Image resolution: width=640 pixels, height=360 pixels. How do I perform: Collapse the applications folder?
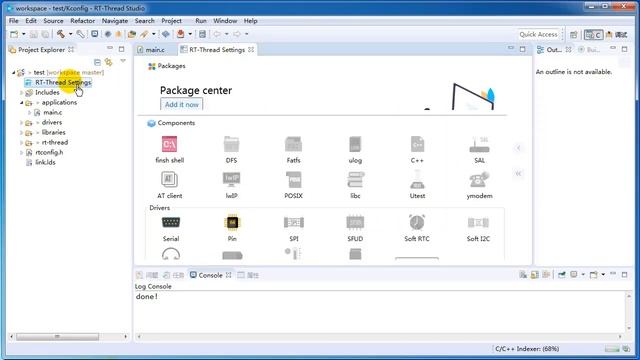22,103
